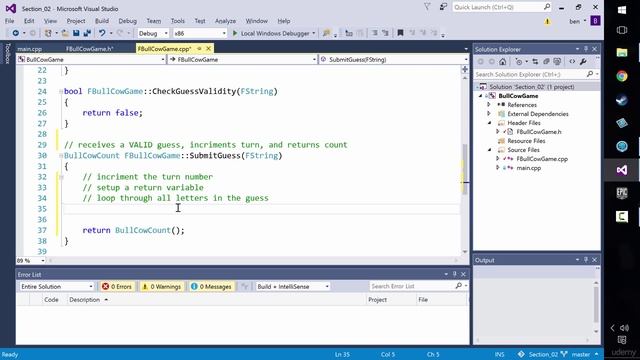Click the View Code icon in Solution Explorer
Screen dimensions: 640x360
click(x=572, y=62)
